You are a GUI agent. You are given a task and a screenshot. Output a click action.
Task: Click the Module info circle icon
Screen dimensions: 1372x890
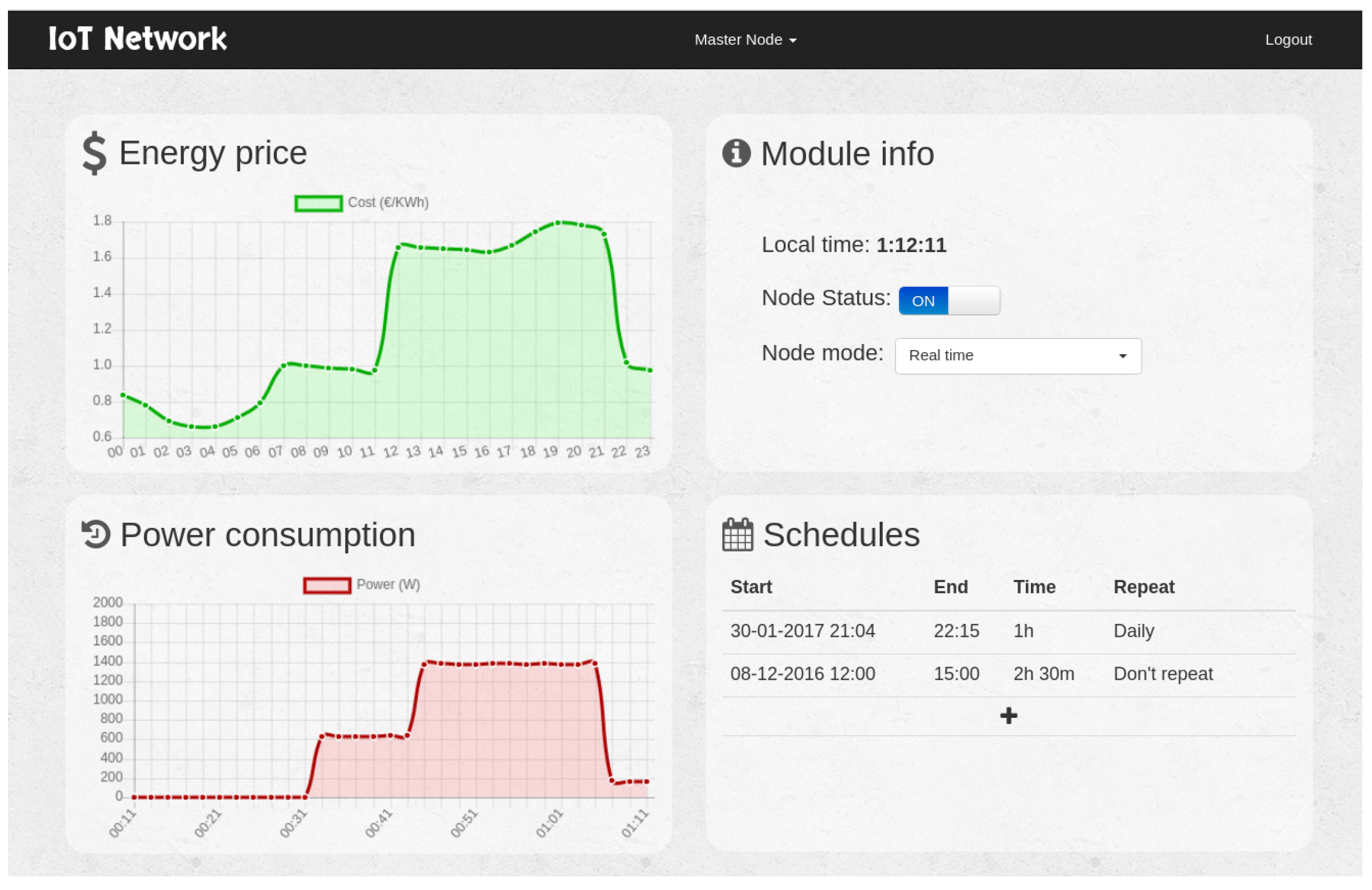736,153
